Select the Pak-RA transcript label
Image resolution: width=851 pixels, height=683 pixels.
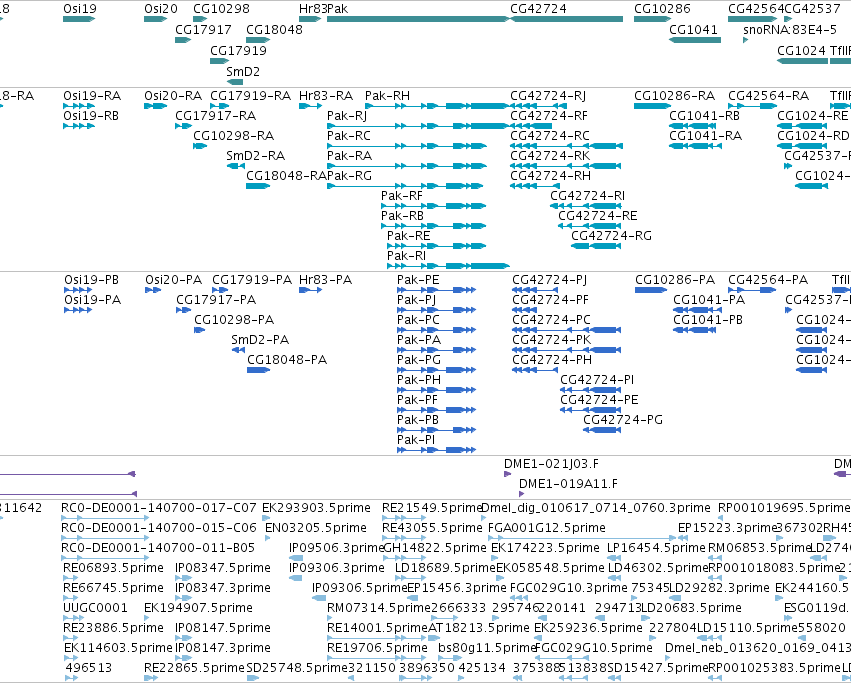(x=350, y=156)
